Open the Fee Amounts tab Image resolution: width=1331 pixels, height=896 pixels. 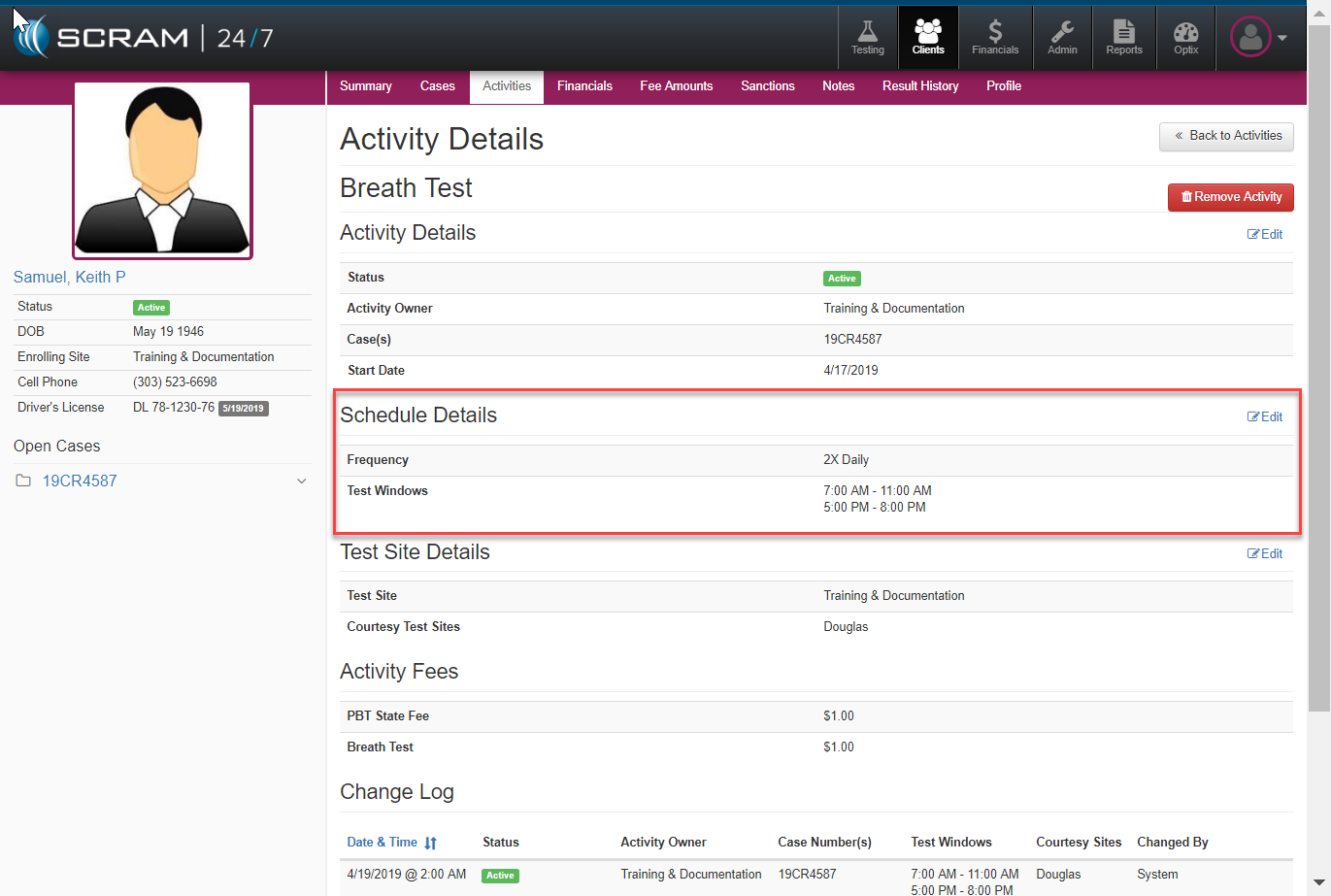(676, 86)
